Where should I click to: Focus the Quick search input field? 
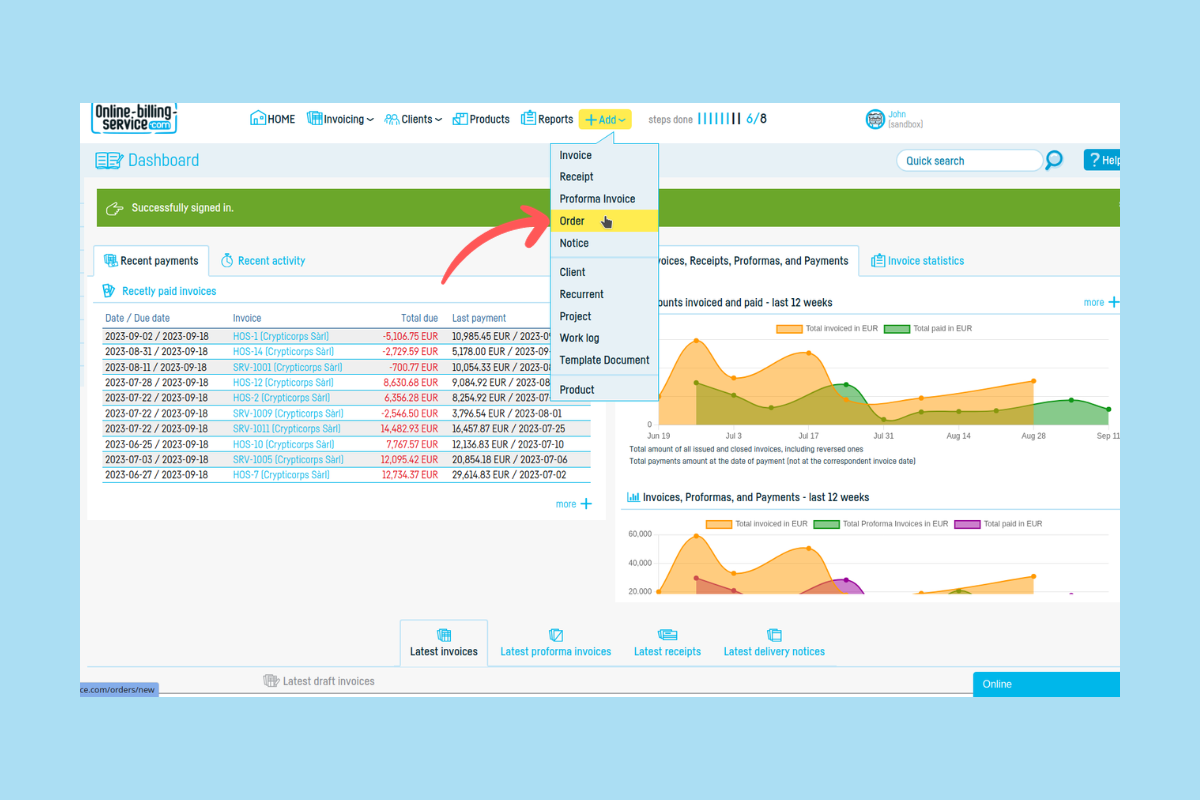coord(969,160)
